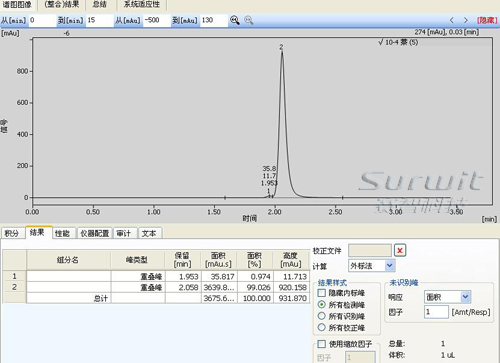Click the 隐藏 hide link

tap(487, 20)
